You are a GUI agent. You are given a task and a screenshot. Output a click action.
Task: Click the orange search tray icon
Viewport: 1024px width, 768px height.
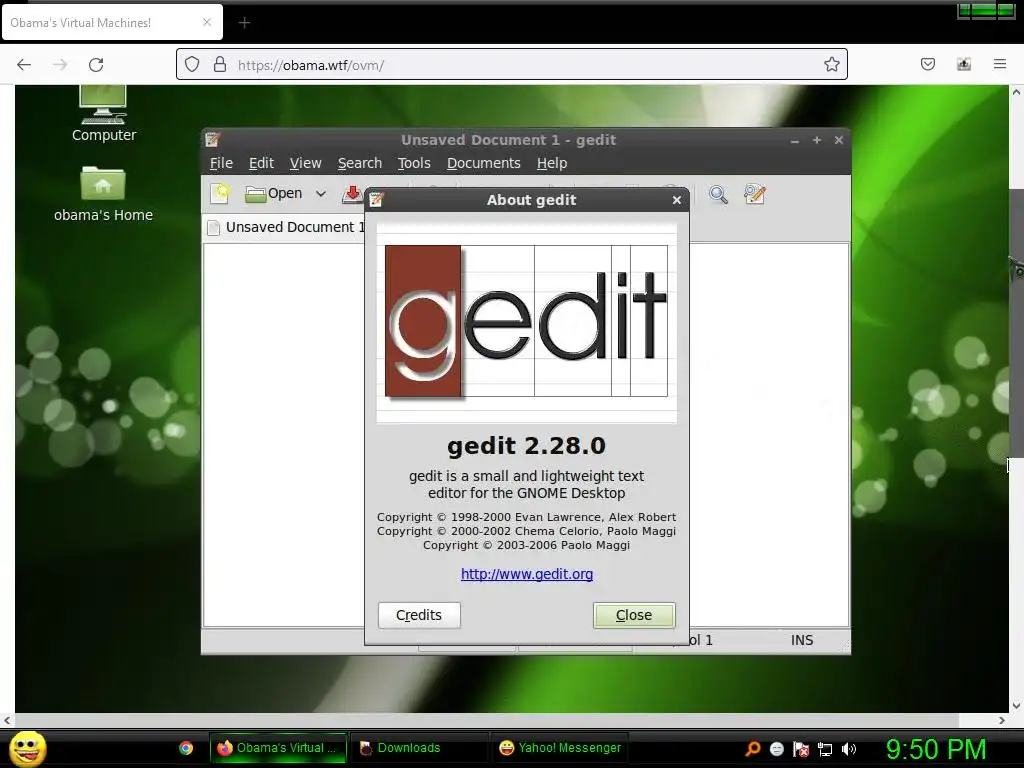753,749
